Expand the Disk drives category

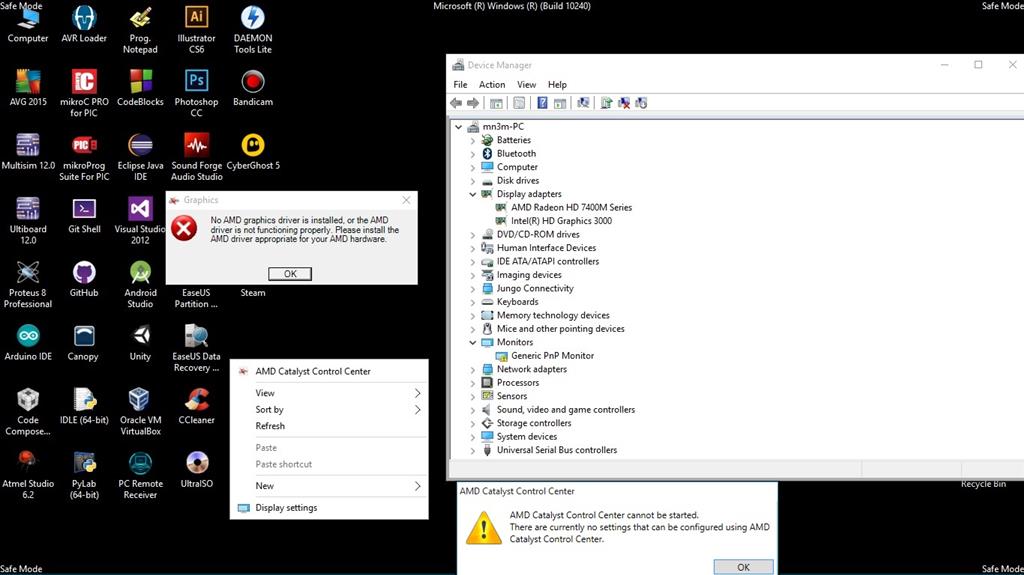click(473, 181)
